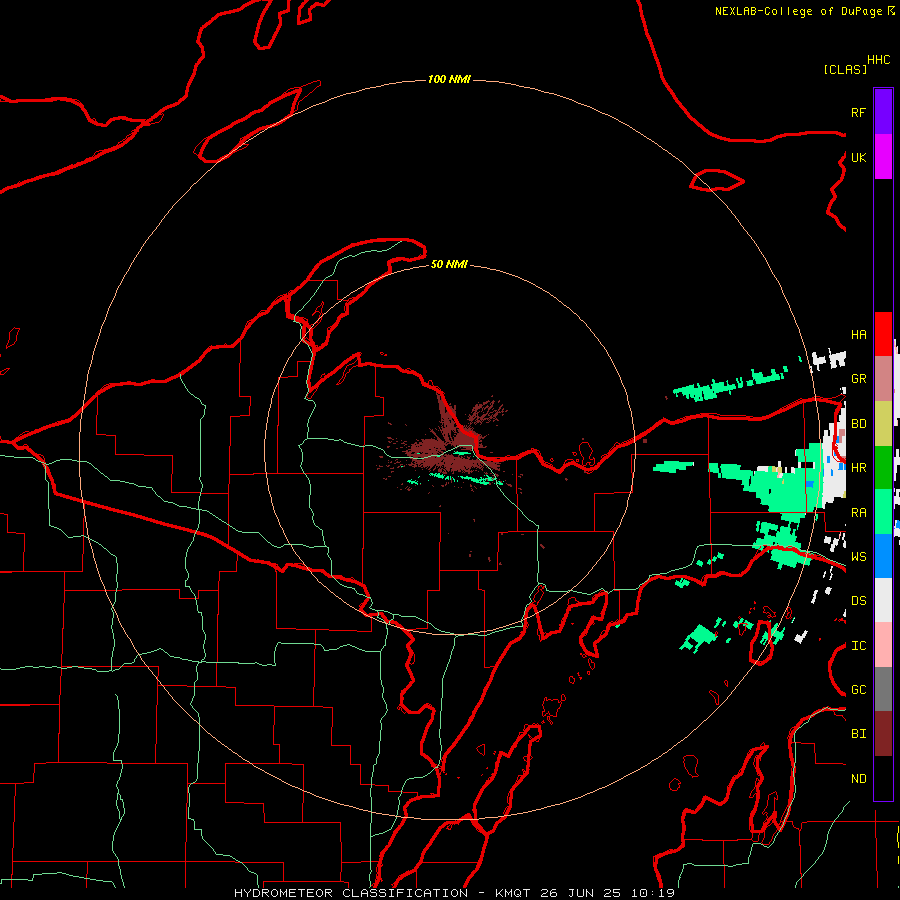This screenshot has height=900, width=900.
Task: Click the UK legend label
Action: point(858,158)
